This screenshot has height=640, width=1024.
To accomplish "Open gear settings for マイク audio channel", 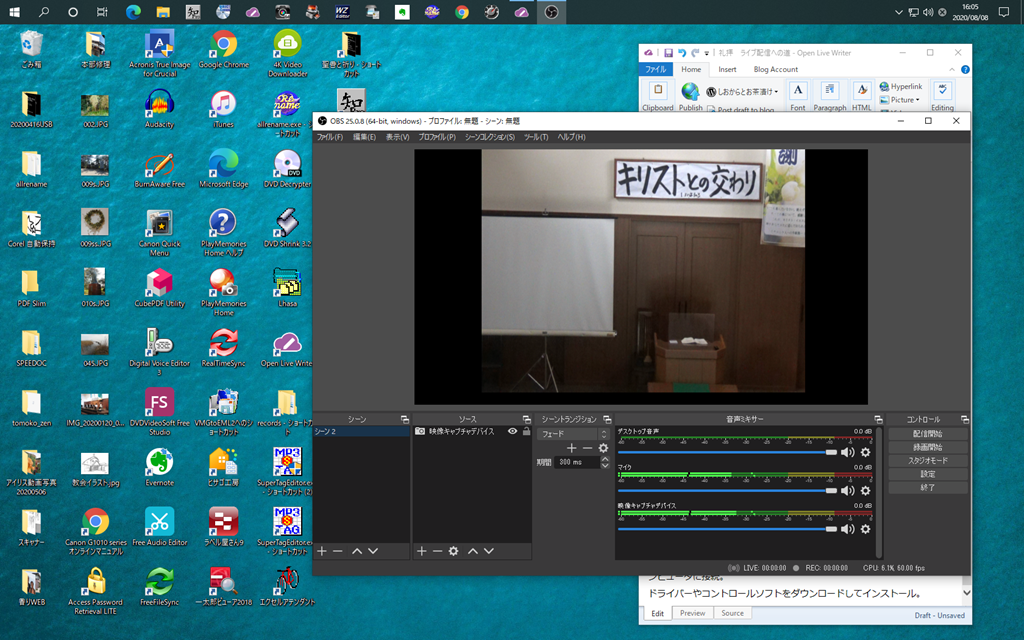I will pyautogui.click(x=865, y=490).
